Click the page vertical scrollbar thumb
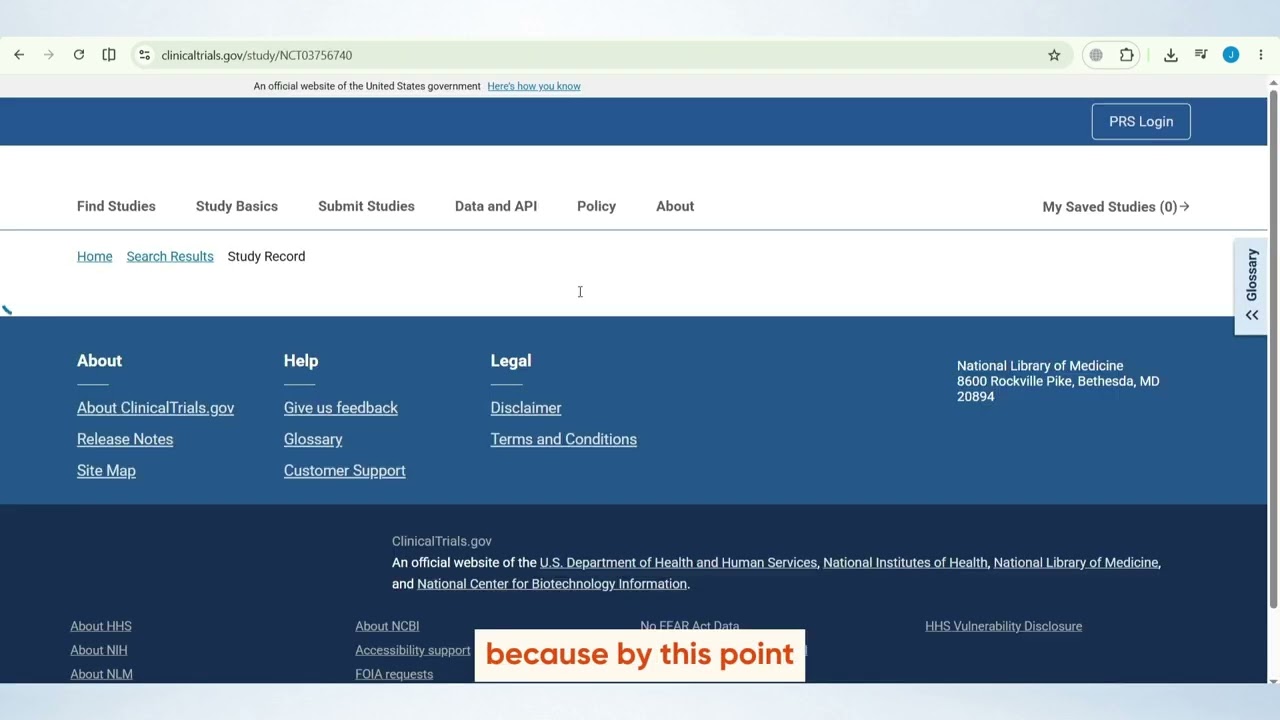 click(1273, 348)
